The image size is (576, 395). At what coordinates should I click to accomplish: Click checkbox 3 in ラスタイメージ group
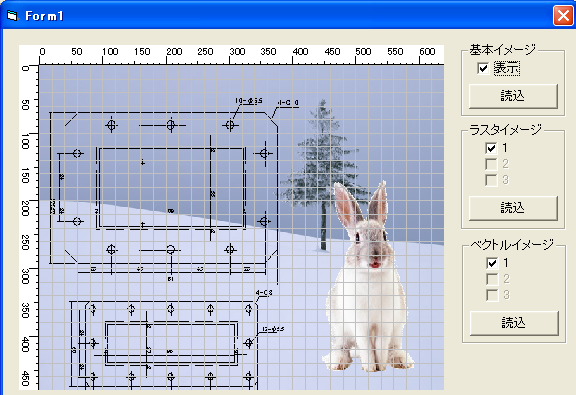(491, 180)
